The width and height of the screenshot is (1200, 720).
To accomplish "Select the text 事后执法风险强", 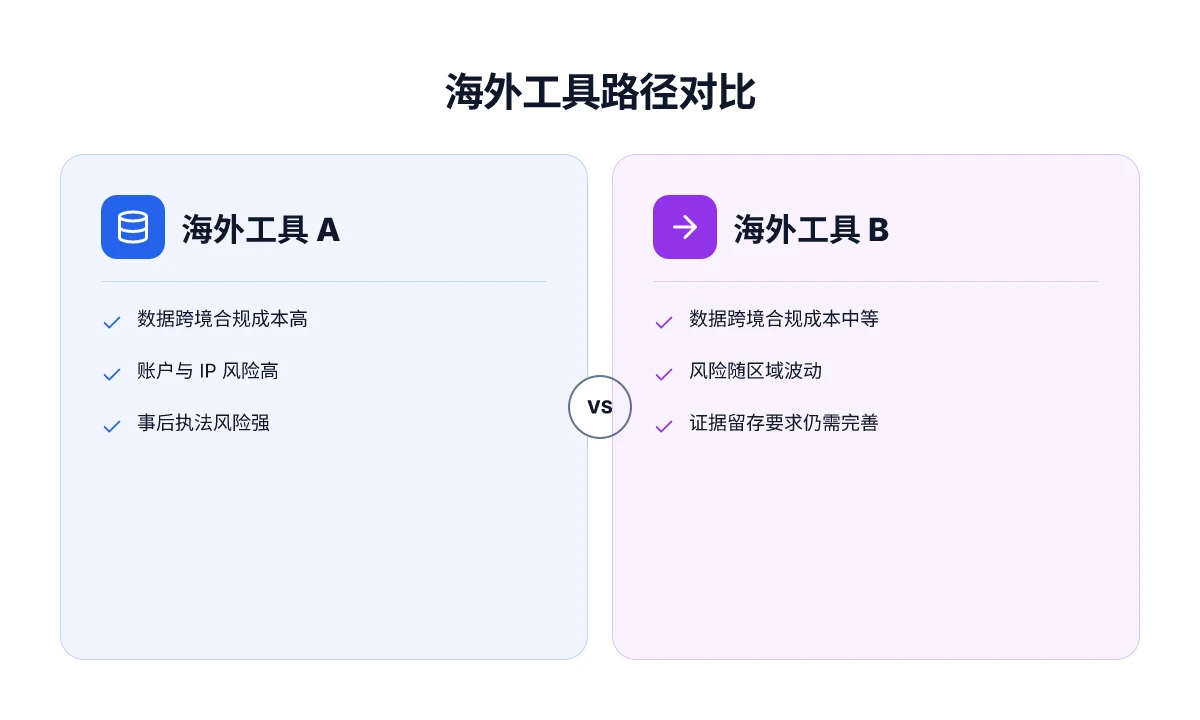I will tap(204, 423).
